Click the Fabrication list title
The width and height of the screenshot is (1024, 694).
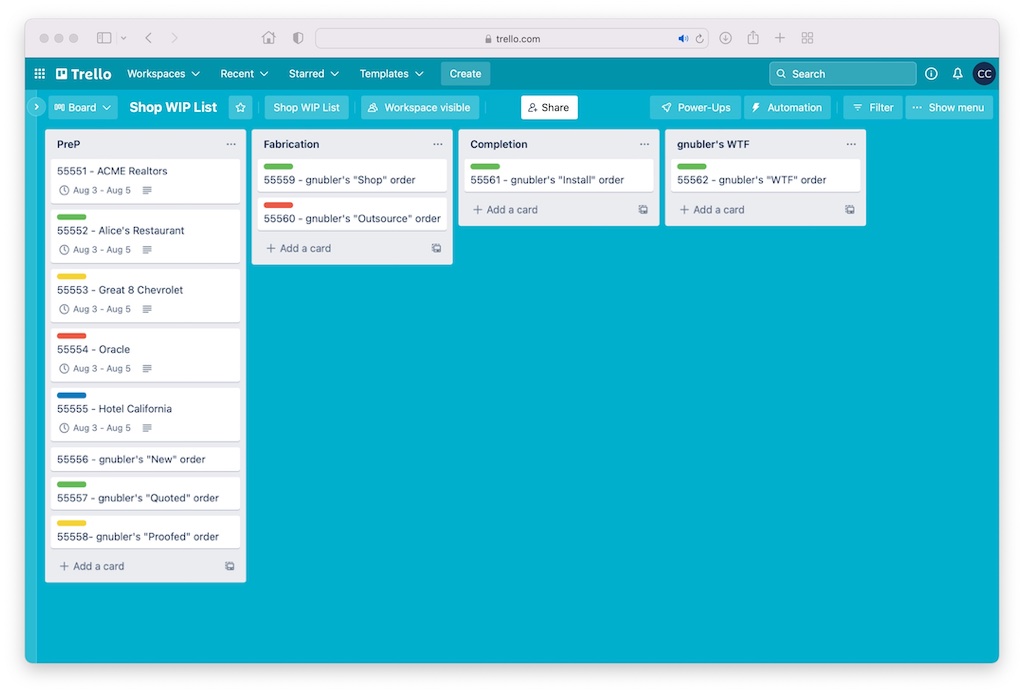coord(291,144)
